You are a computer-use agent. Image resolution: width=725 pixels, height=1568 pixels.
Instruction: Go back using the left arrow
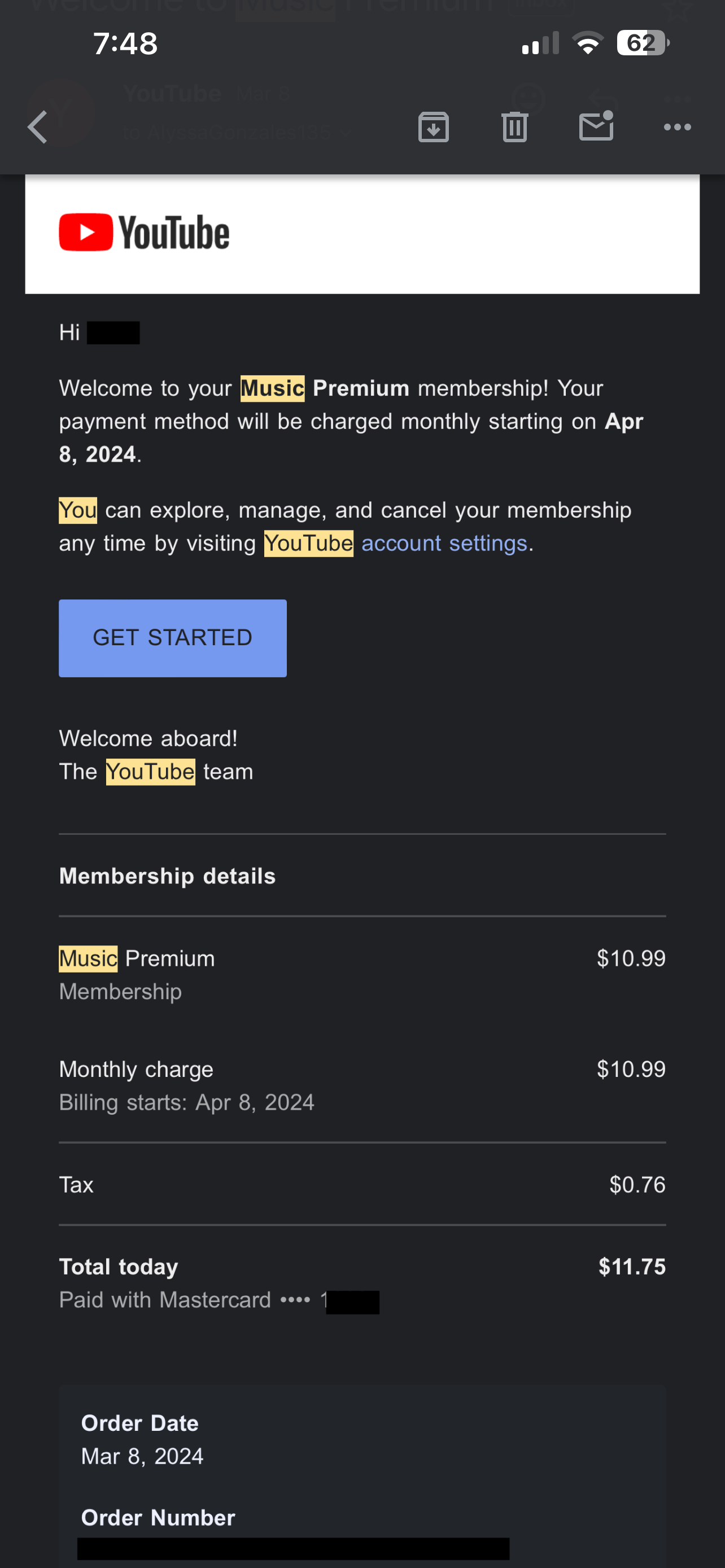point(38,126)
